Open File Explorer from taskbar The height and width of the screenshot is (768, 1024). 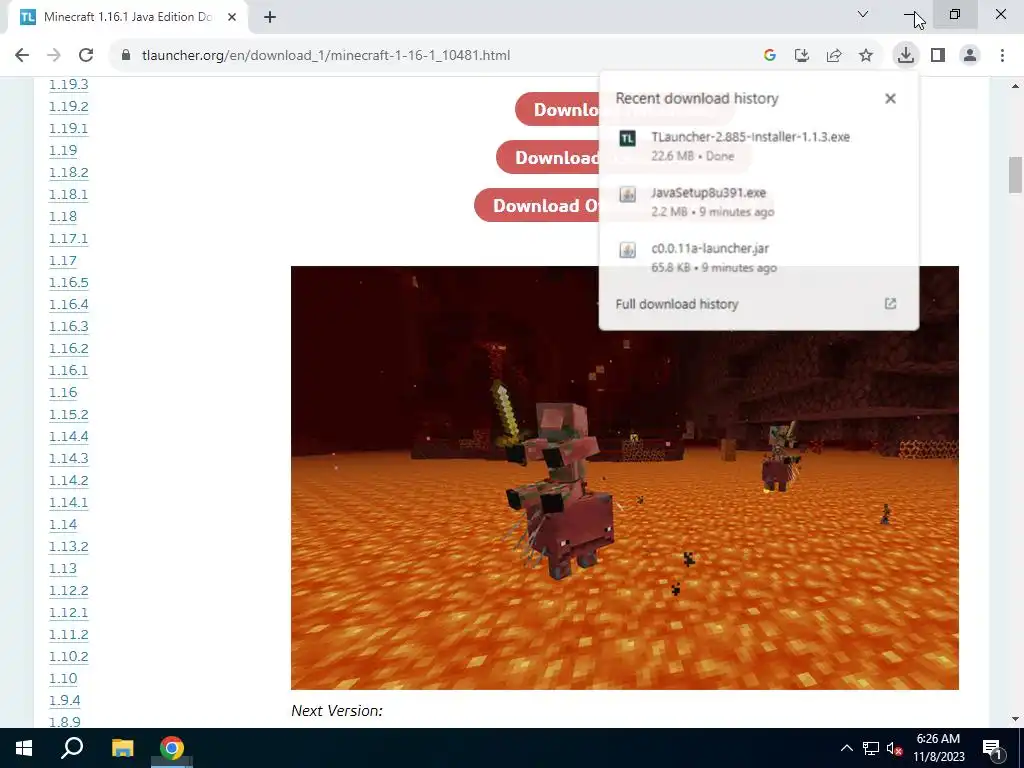pos(122,748)
